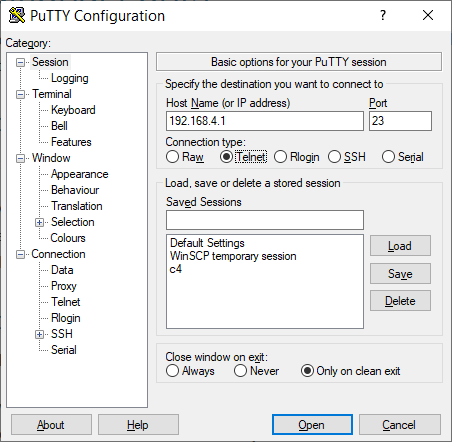Viewport: 452px width, 442px height.
Task: Expand the SSH tree node
Action: coord(39,334)
